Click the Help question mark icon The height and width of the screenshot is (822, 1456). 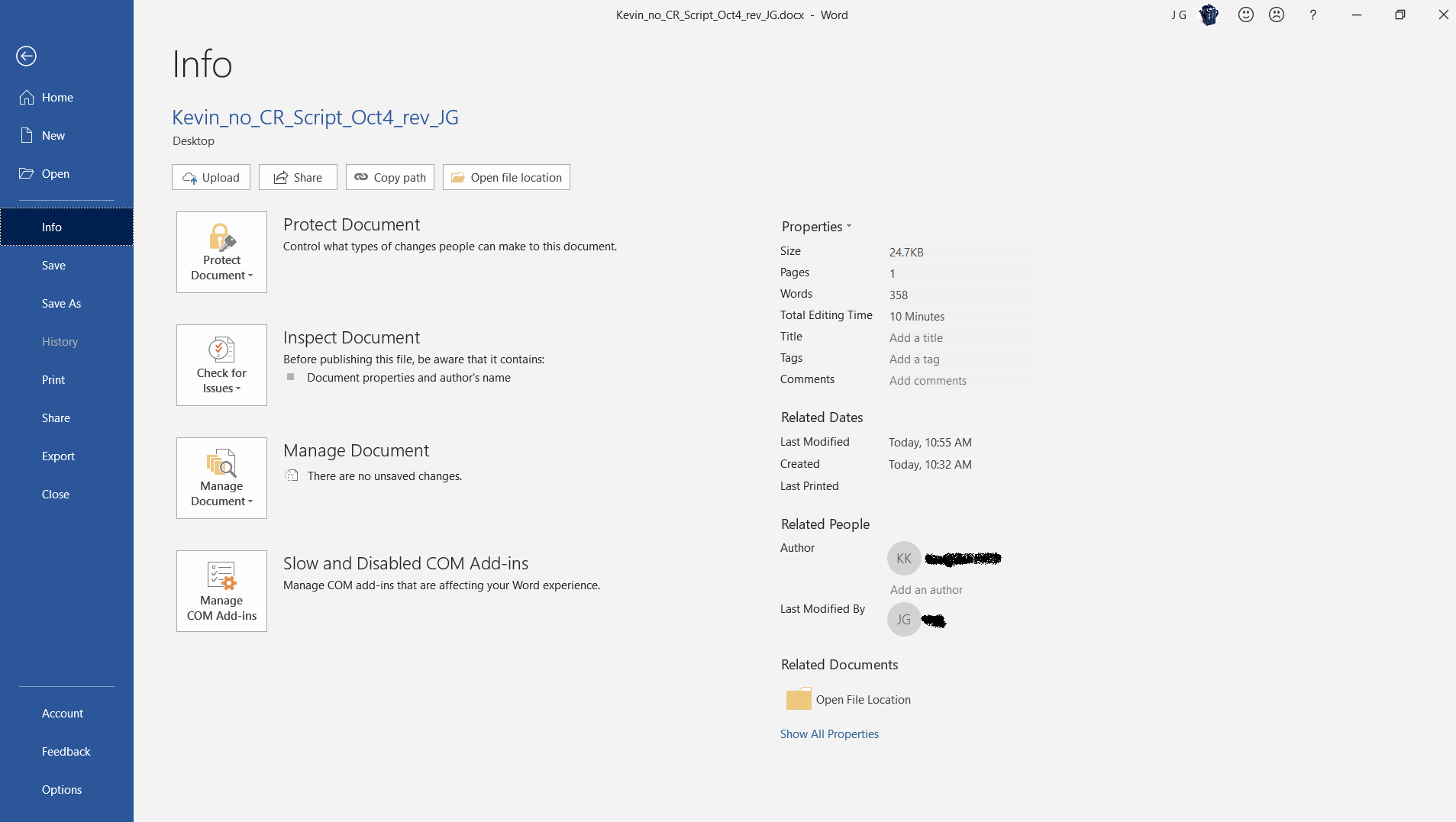click(1313, 15)
